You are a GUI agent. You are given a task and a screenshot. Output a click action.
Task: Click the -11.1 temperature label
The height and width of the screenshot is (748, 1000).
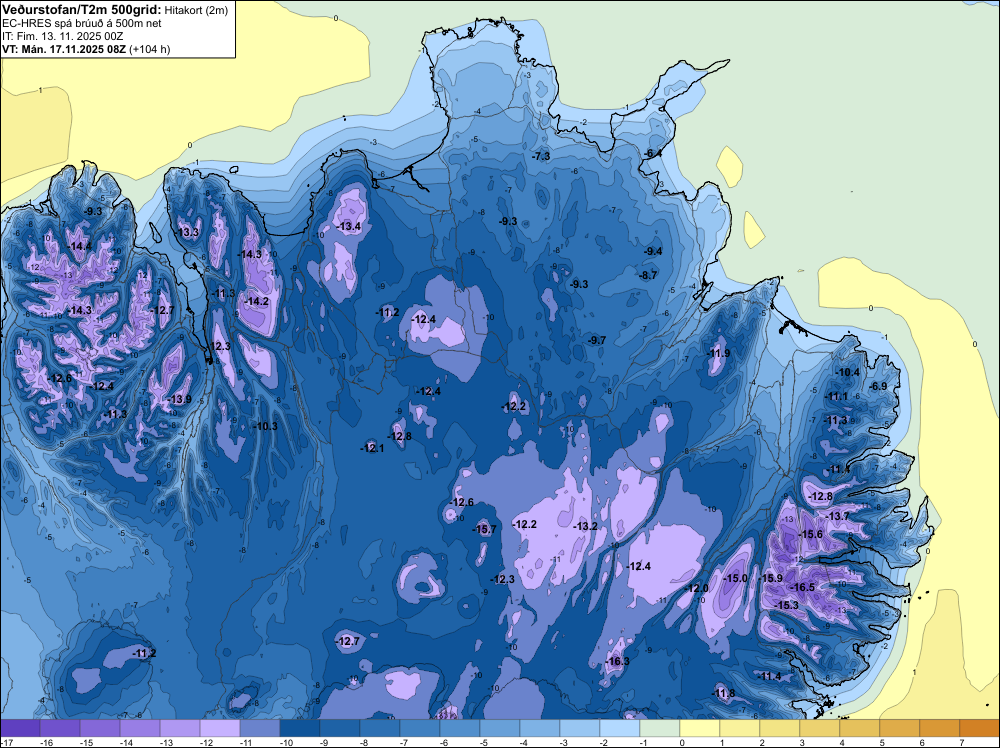[x=836, y=397]
